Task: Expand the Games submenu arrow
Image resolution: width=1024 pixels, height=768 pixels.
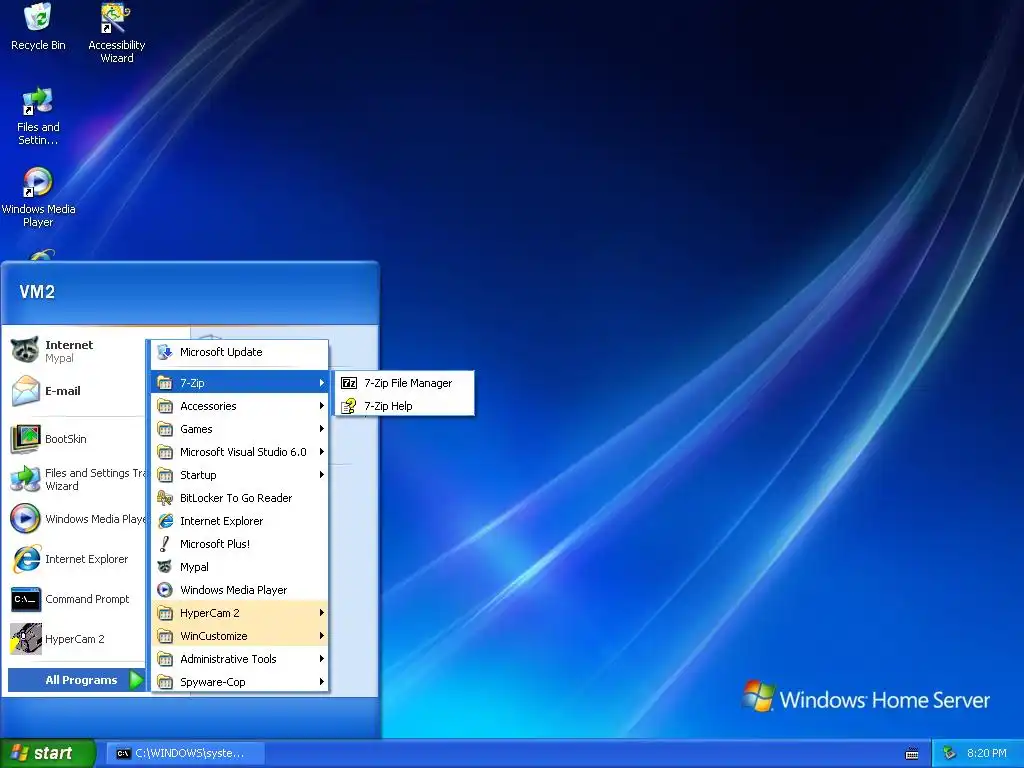Action: [x=321, y=429]
